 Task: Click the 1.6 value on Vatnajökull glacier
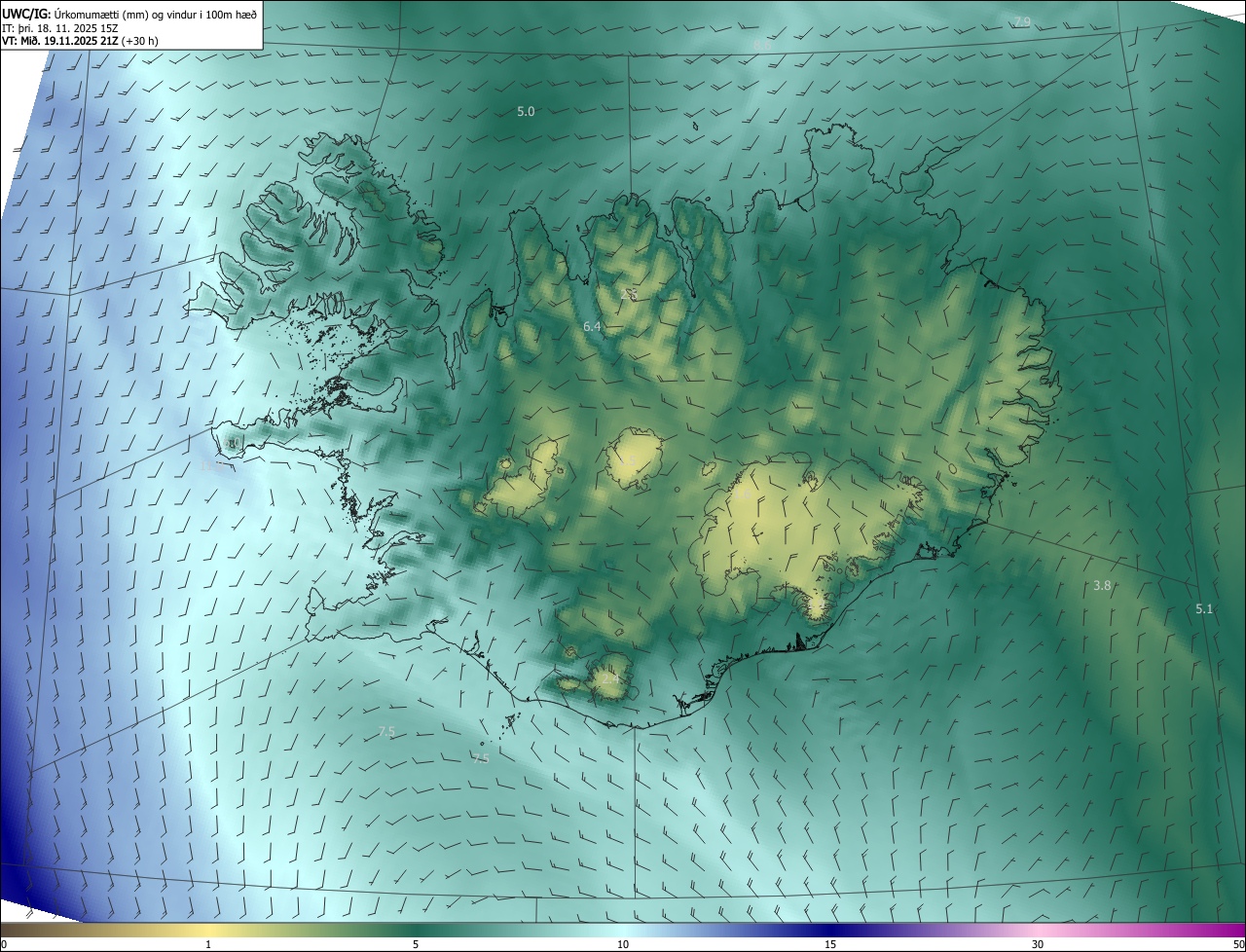(x=742, y=495)
